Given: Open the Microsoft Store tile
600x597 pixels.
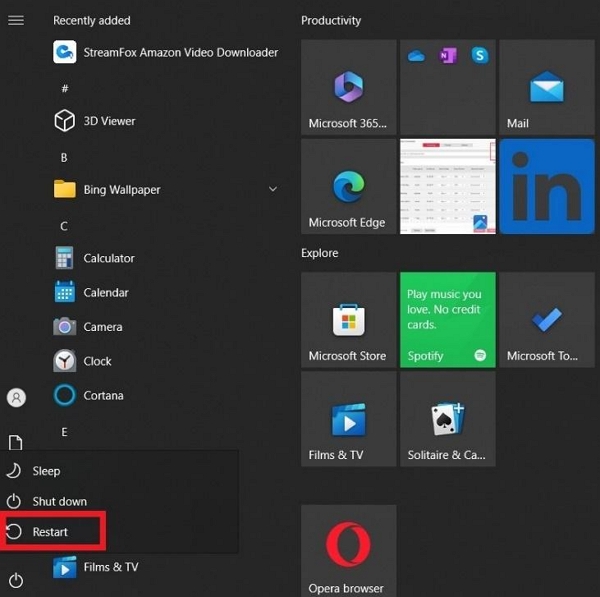Looking at the screenshot, I should point(349,320).
